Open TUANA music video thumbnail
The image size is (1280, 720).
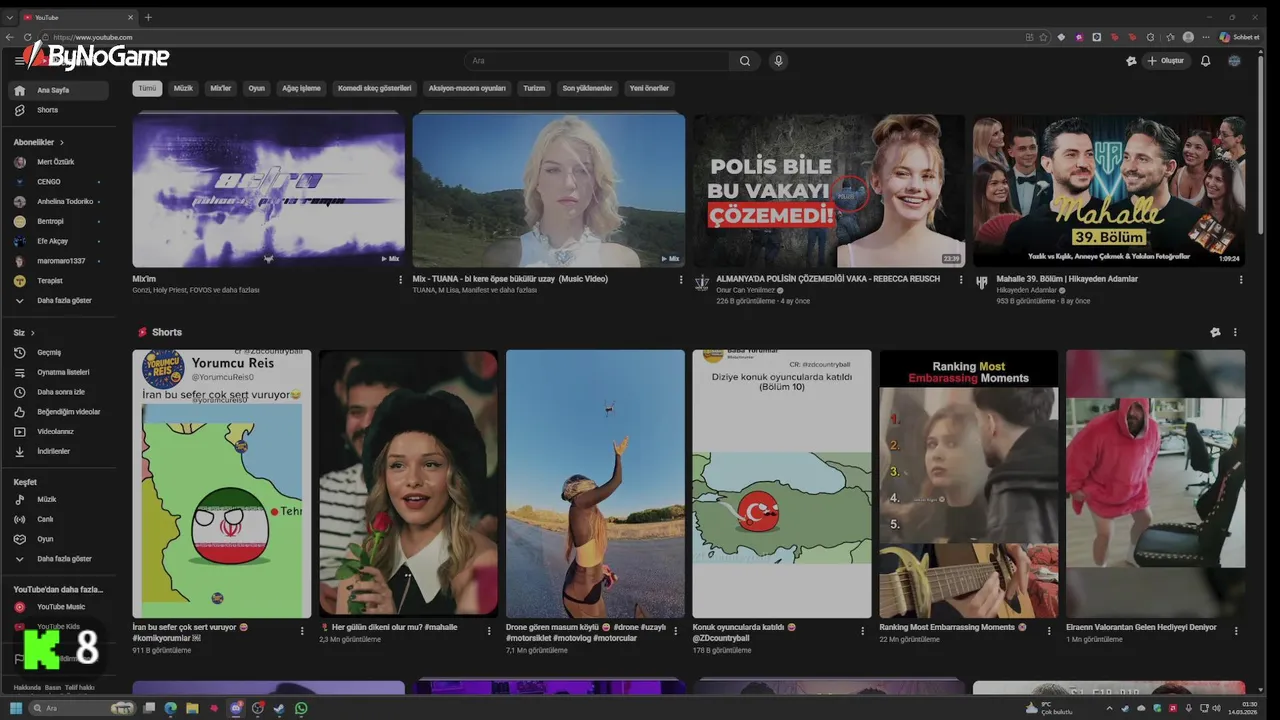coord(549,190)
